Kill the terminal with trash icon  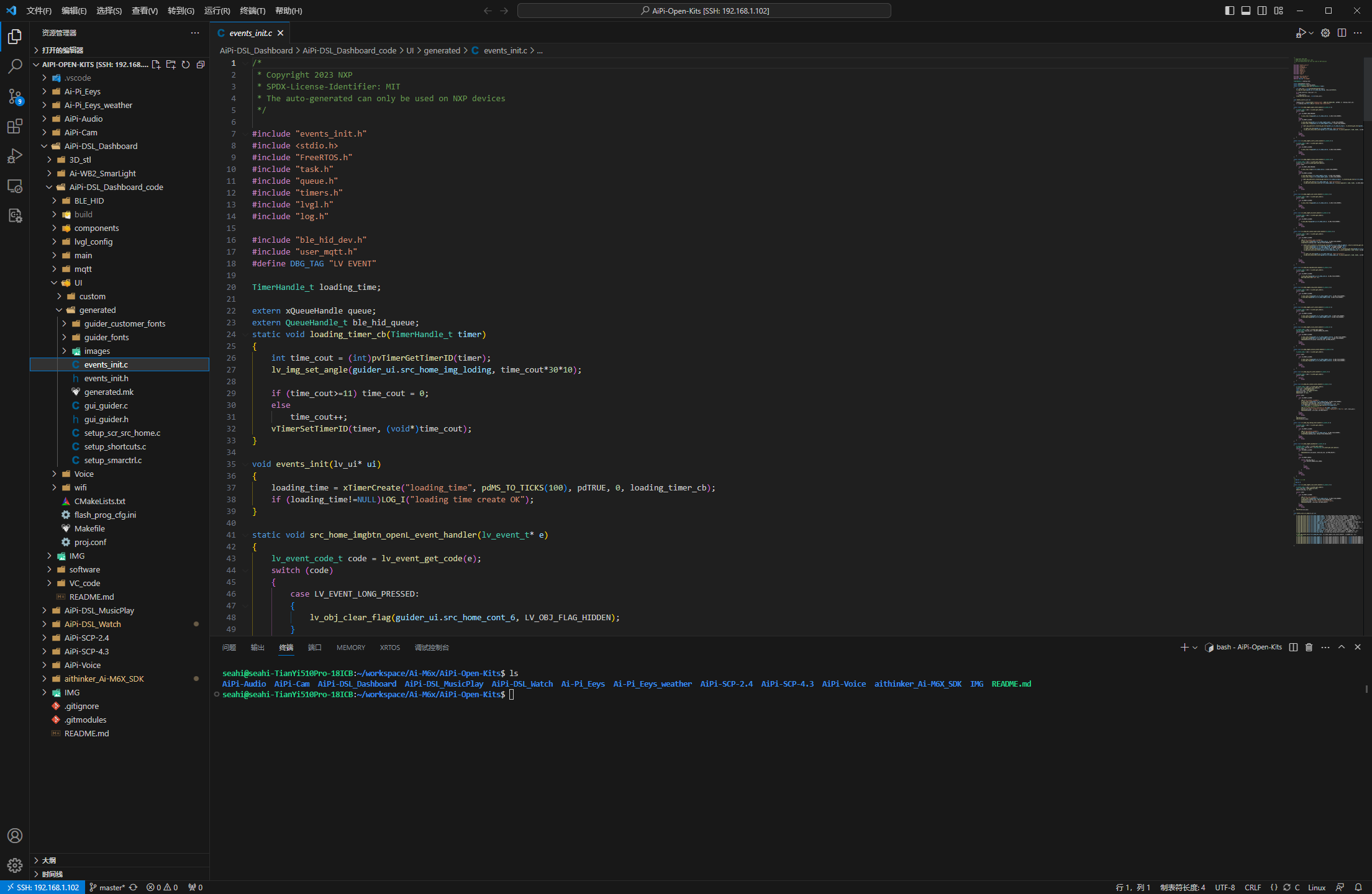1309,647
